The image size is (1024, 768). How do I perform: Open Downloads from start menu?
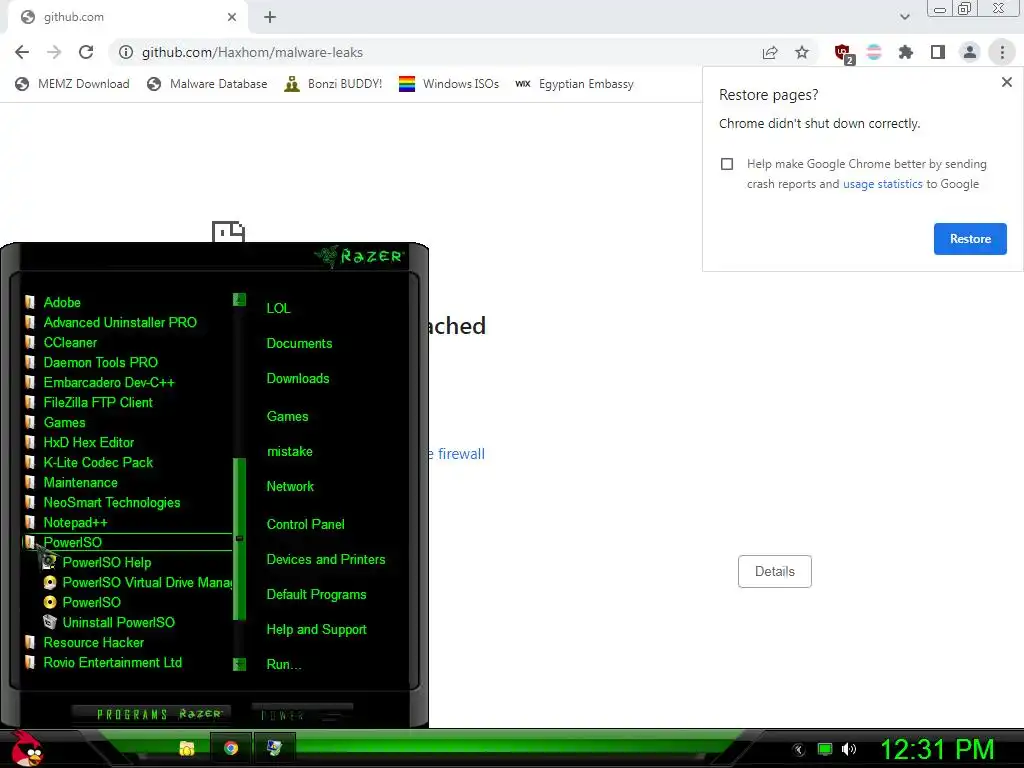pos(298,379)
